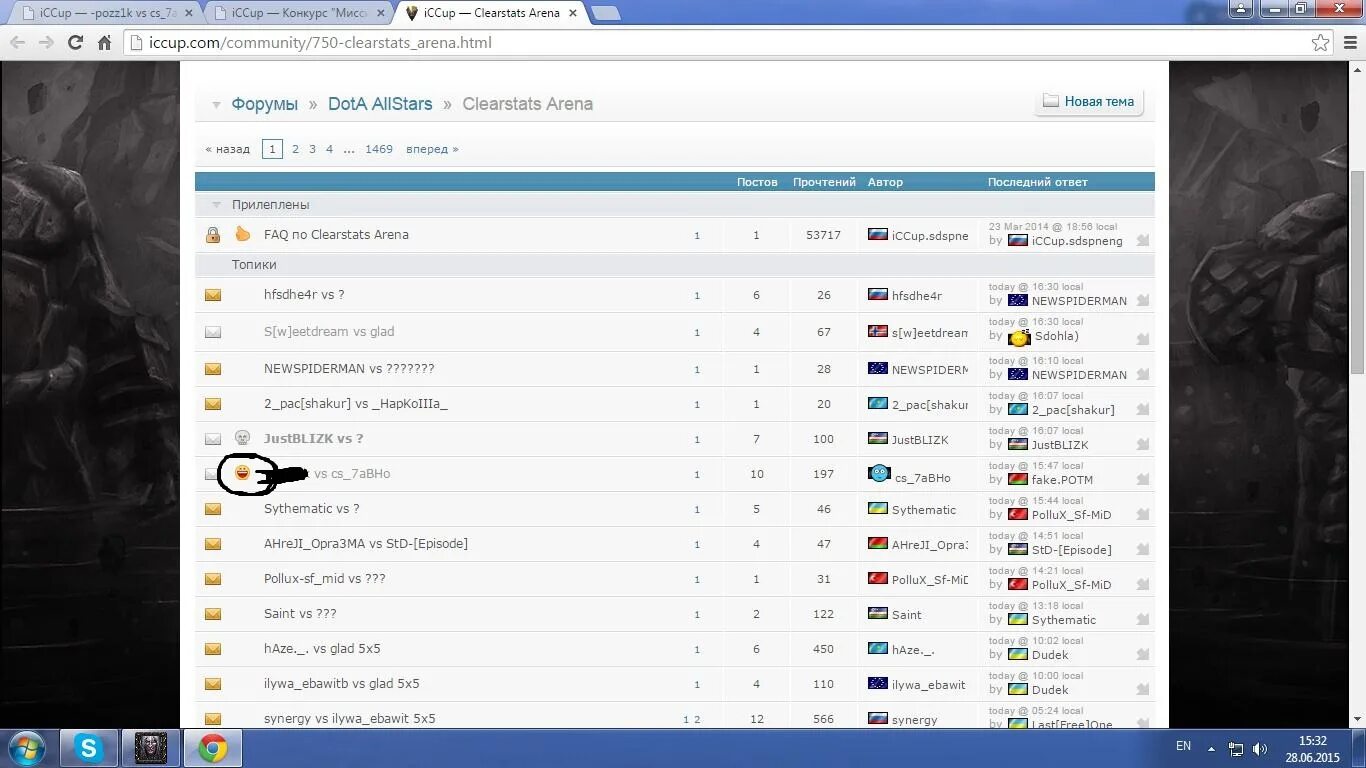This screenshot has height=768, width=1366.
Task: Open author profile Saint
Action: coord(907,615)
